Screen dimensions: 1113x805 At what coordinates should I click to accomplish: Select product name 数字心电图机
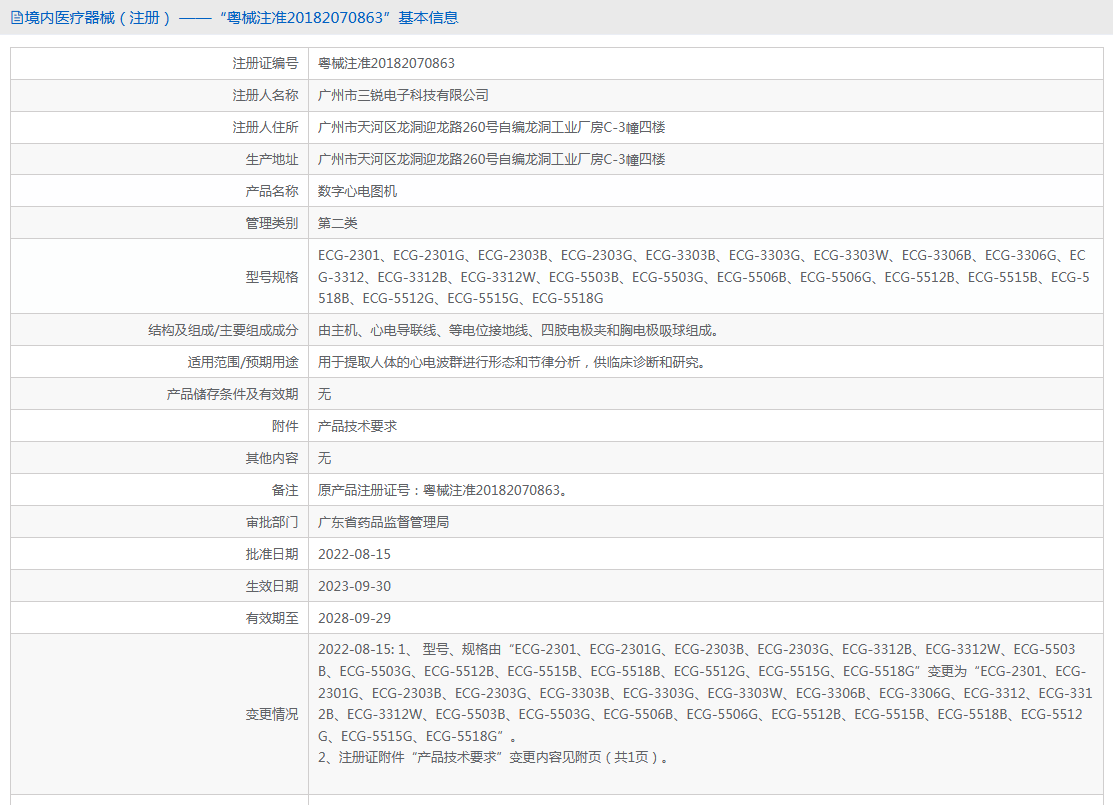click(x=357, y=191)
